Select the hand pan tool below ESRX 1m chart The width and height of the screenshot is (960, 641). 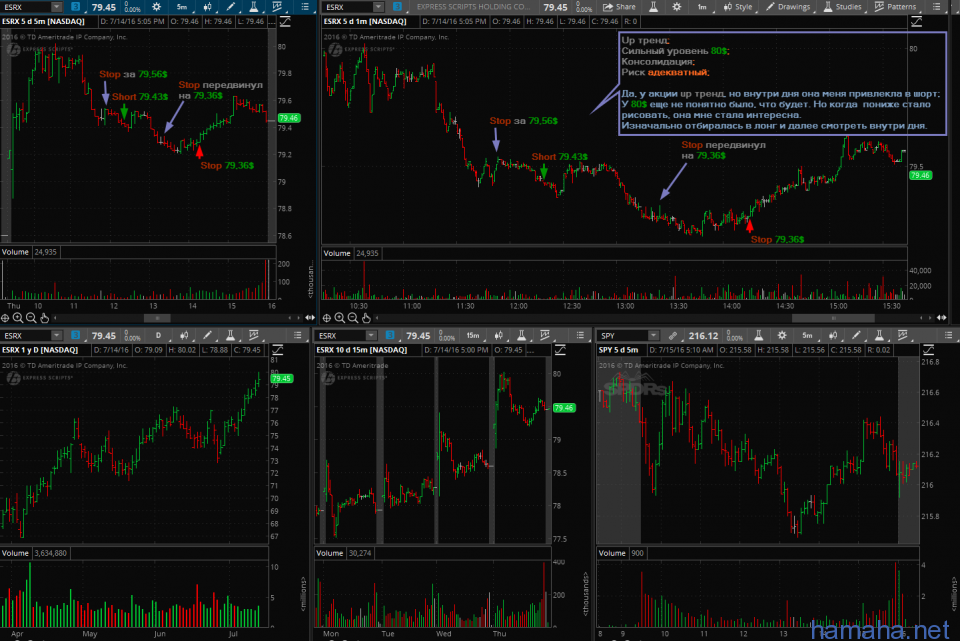366,318
